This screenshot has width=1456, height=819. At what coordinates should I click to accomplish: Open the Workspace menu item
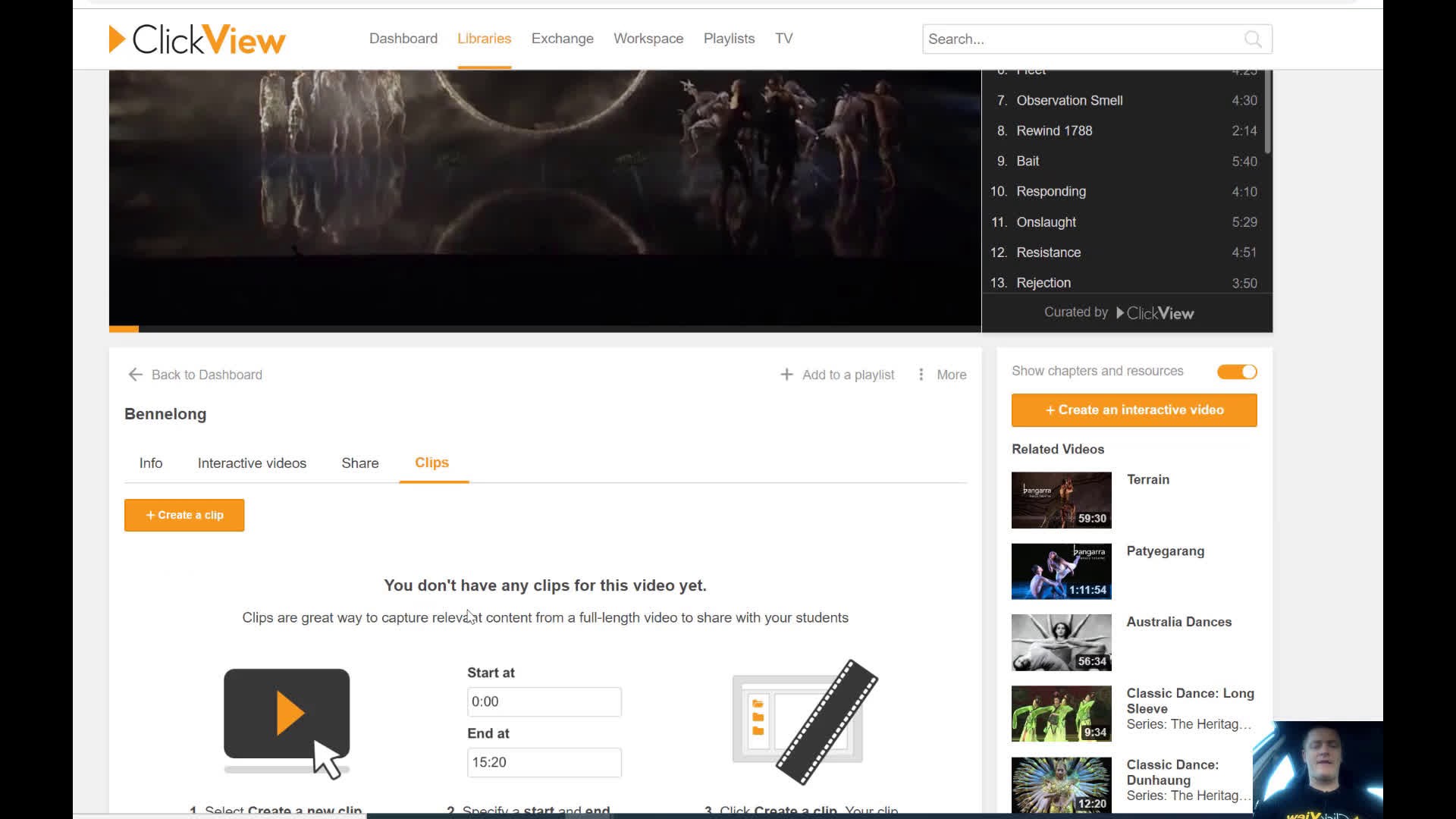tap(648, 39)
